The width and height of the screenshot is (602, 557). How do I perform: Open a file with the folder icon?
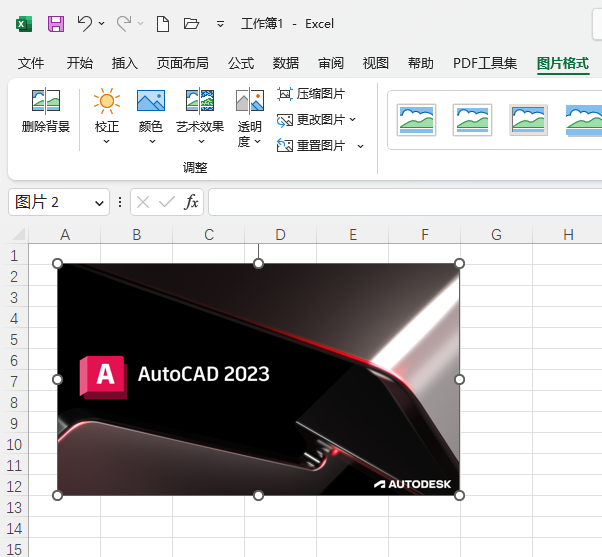click(191, 24)
